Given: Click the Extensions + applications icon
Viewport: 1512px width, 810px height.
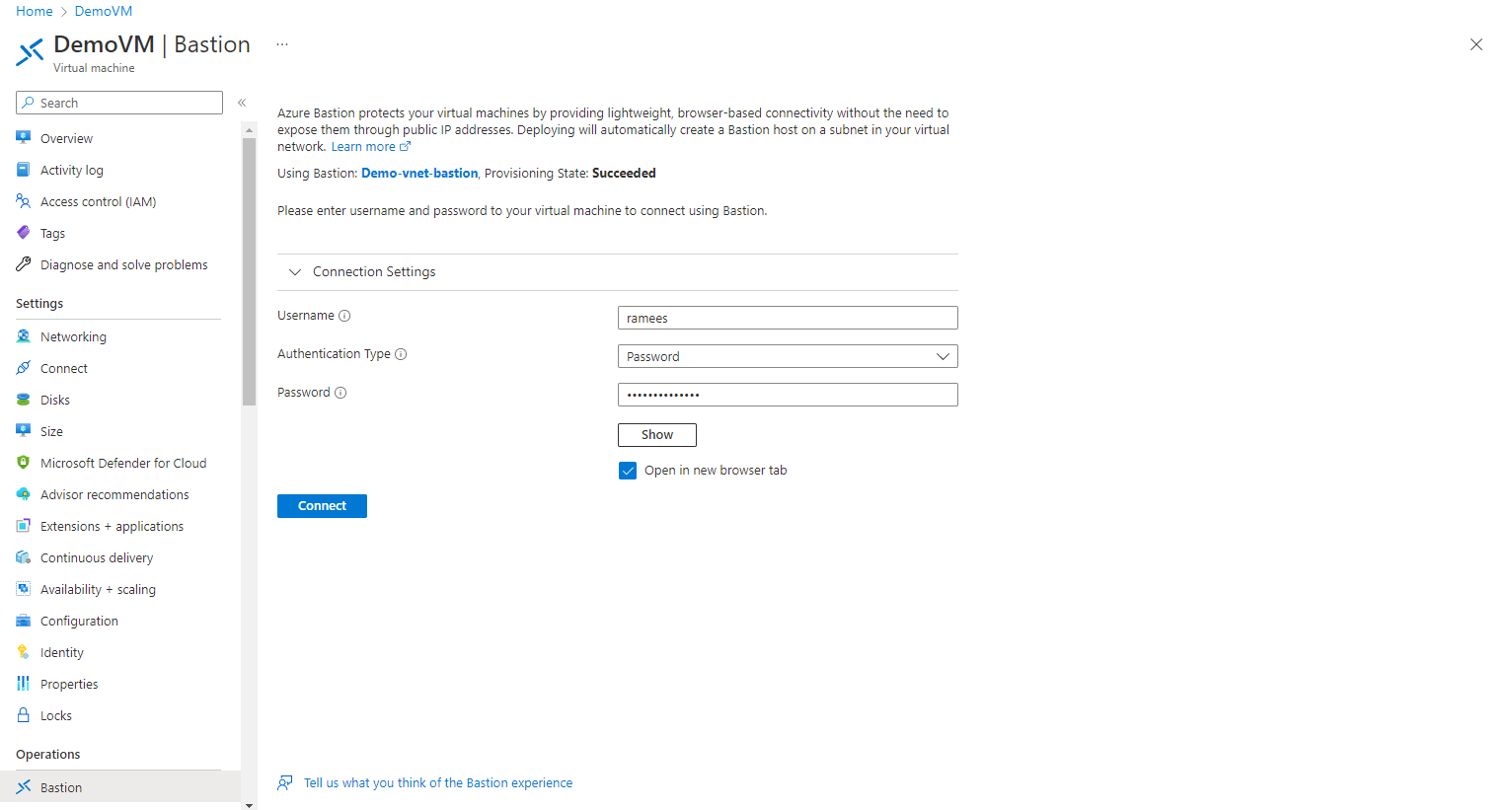Looking at the screenshot, I should 24,526.
